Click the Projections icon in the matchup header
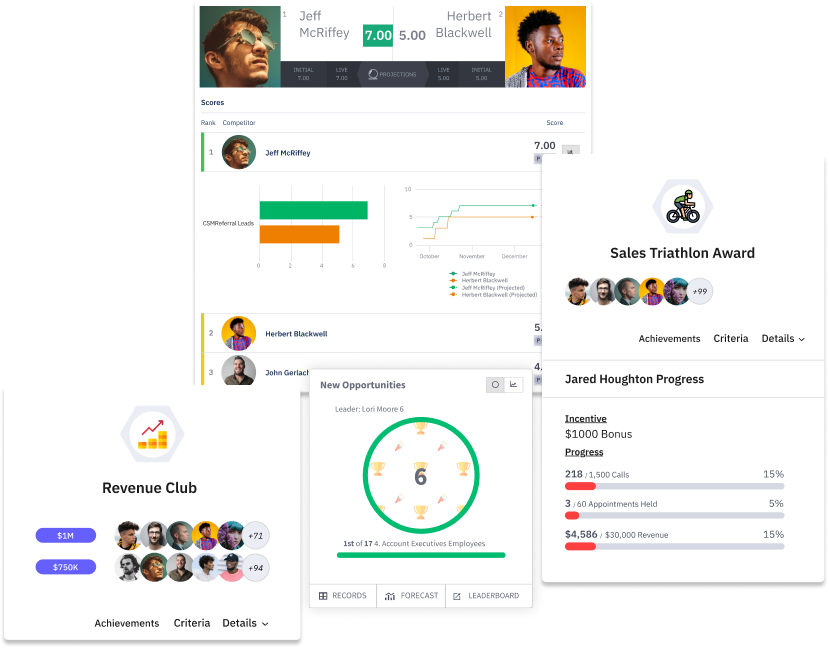Image resolution: width=829 pixels, height=648 pixels. point(373,75)
